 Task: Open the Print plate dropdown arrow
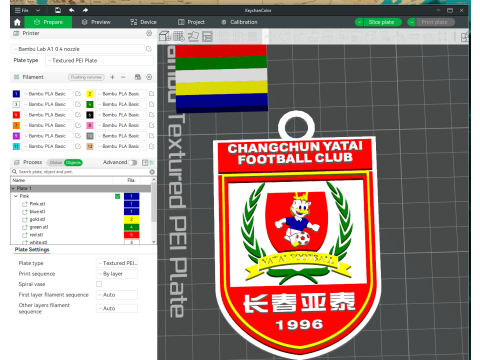(412, 22)
